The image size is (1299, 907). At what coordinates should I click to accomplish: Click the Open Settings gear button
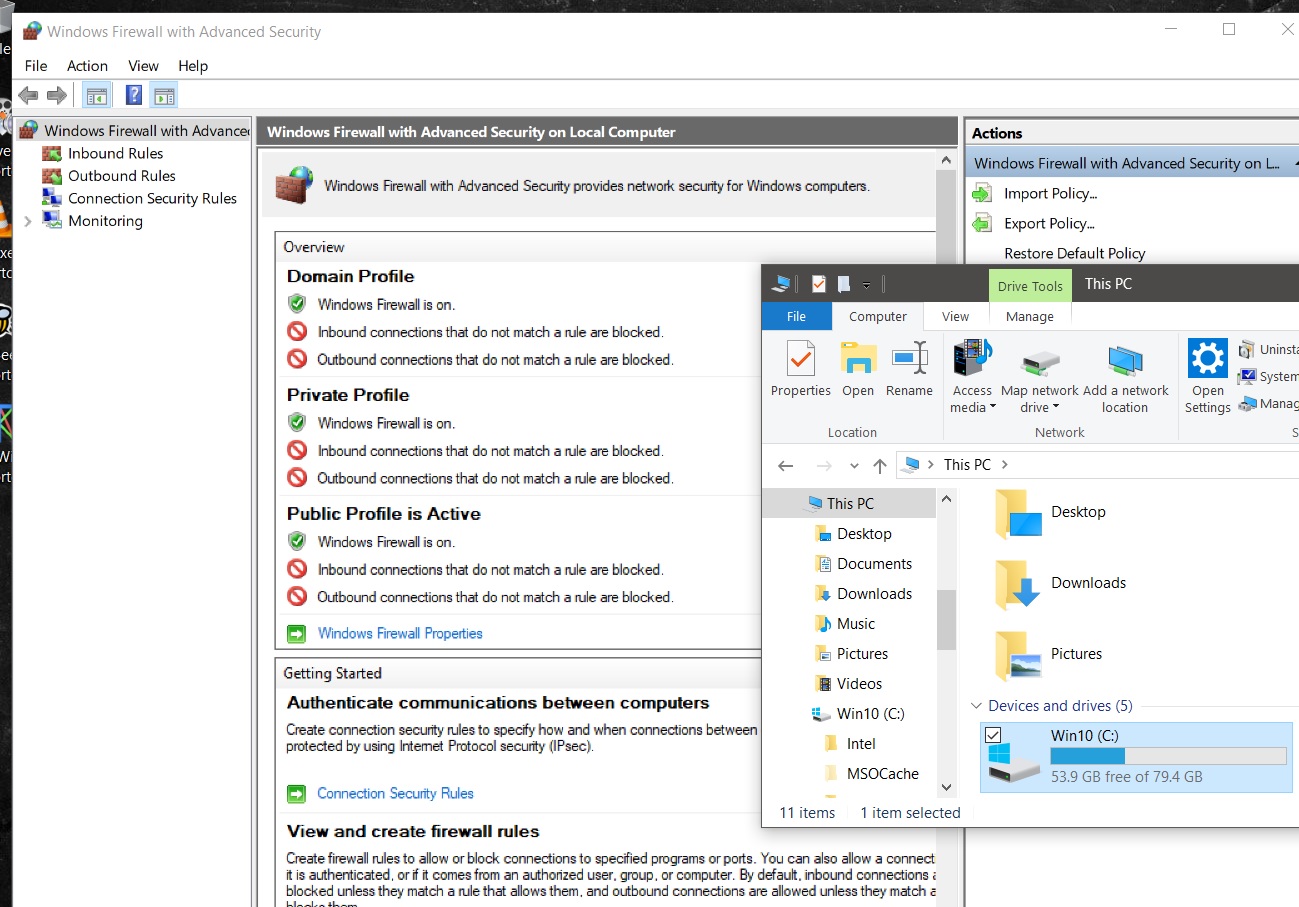click(x=1208, y=376)
